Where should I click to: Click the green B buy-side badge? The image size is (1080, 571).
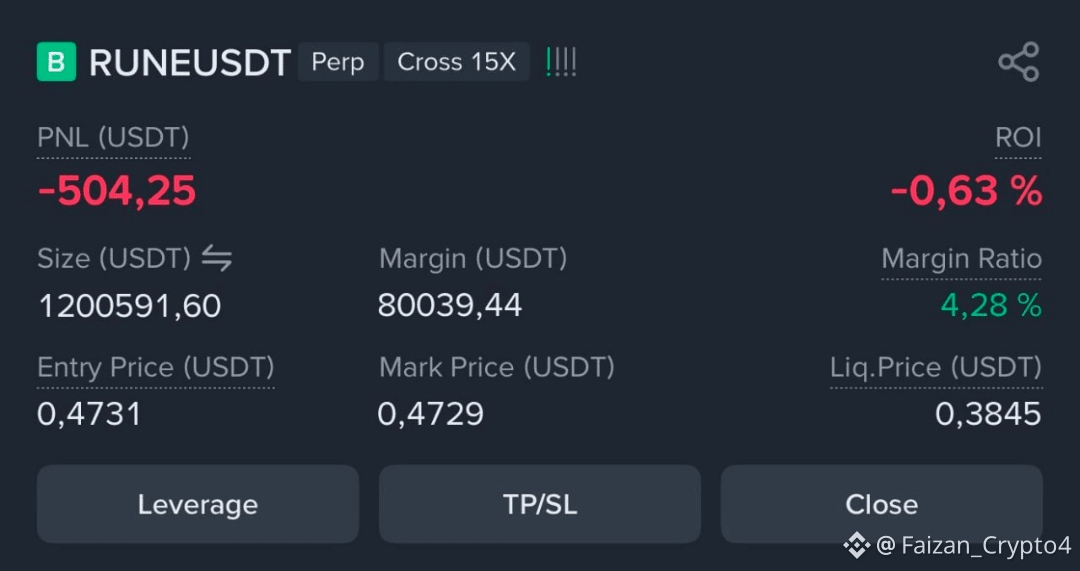(56, 62)
